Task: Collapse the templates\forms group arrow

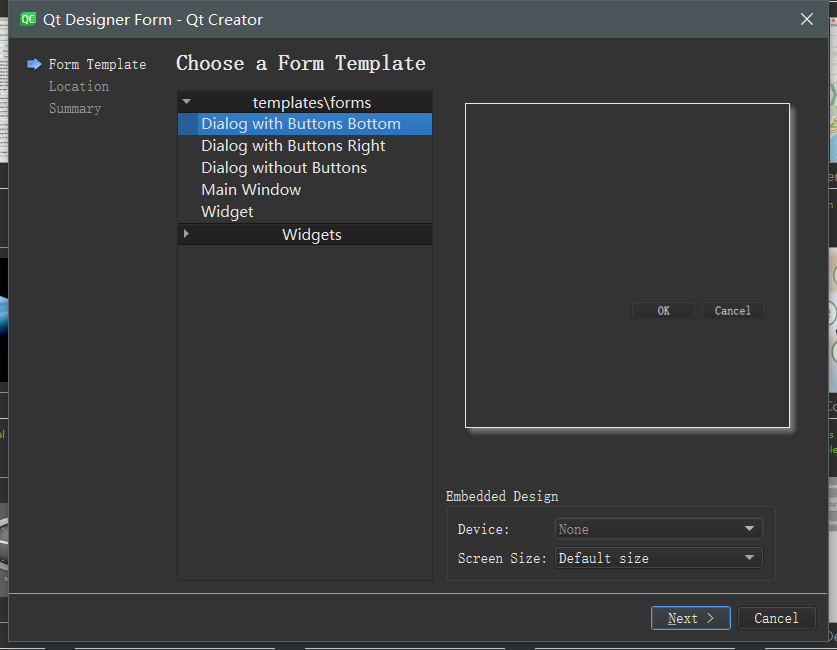Action: [186, 101]
